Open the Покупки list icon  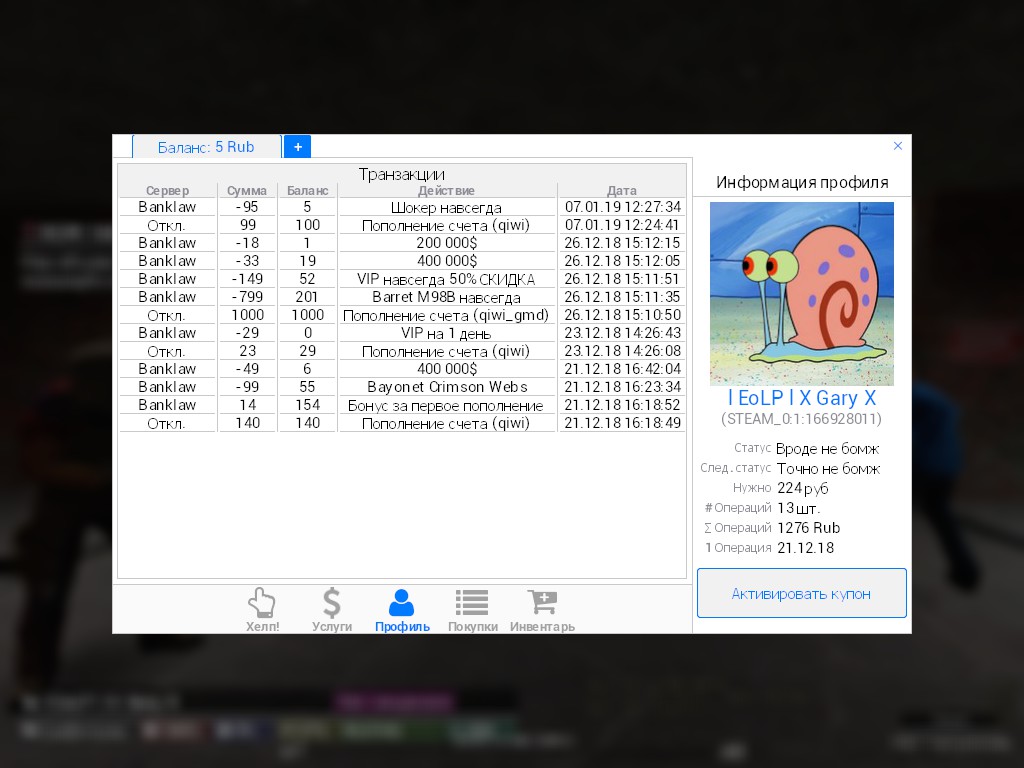(x=472, y=603)
